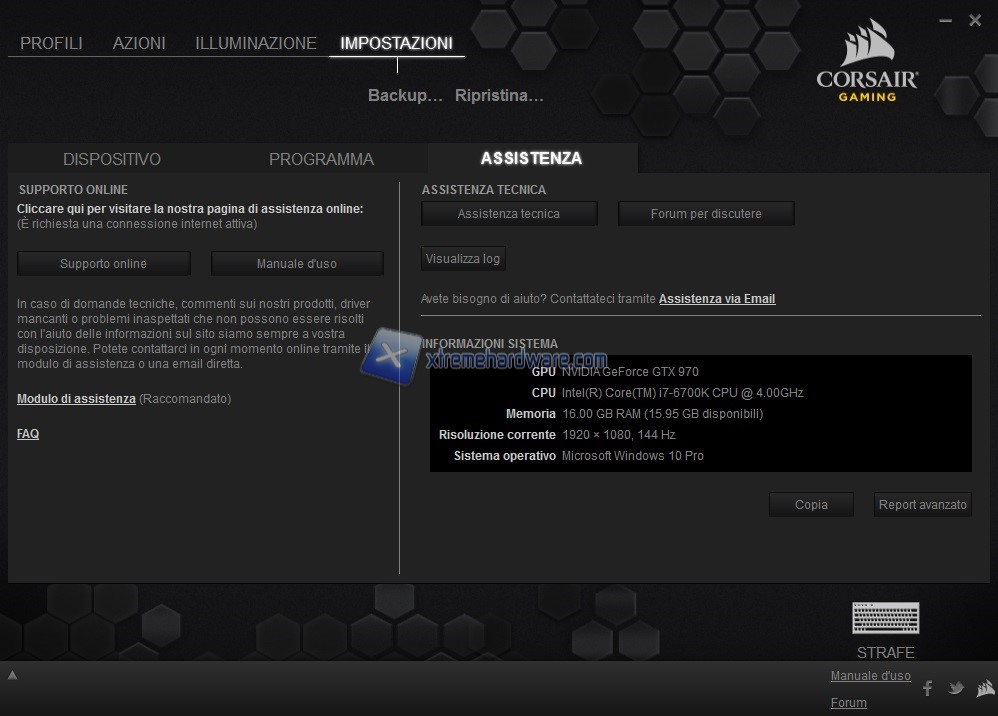
Task: Click the Report avanzato button
Action: [x=922, y=505]
